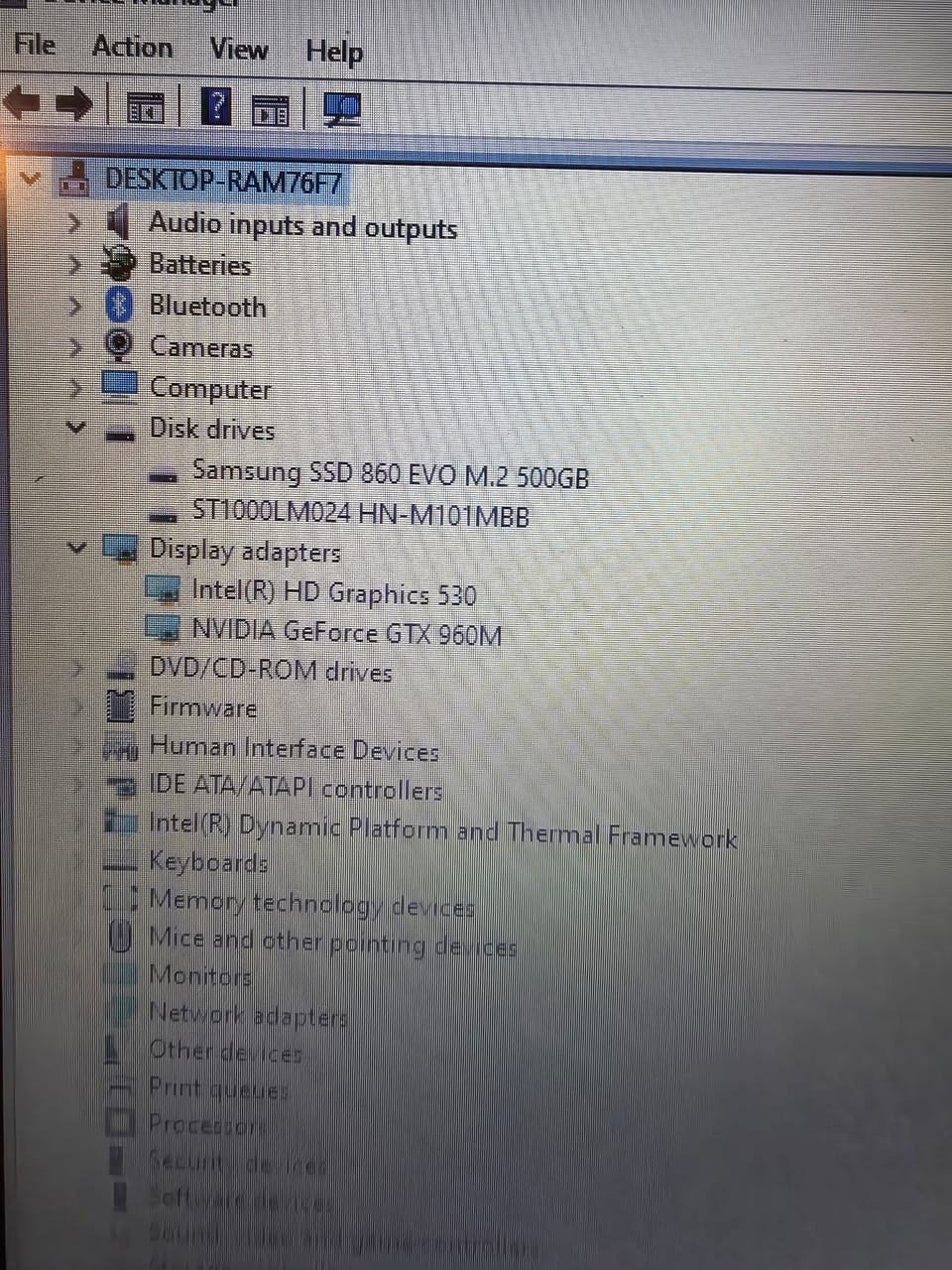Select IDE ATA/ATAPI controllers entry

click(296, 789)
